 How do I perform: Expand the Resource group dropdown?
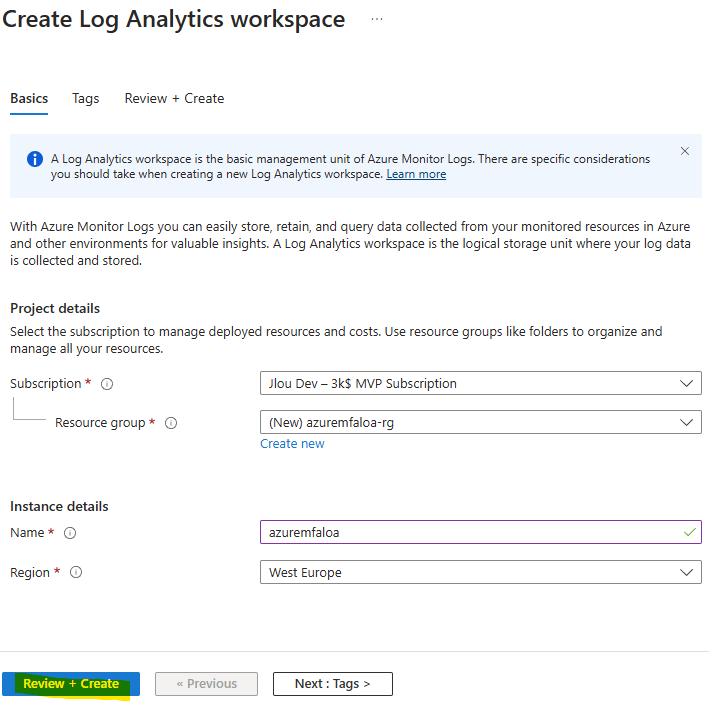point(481,422)
